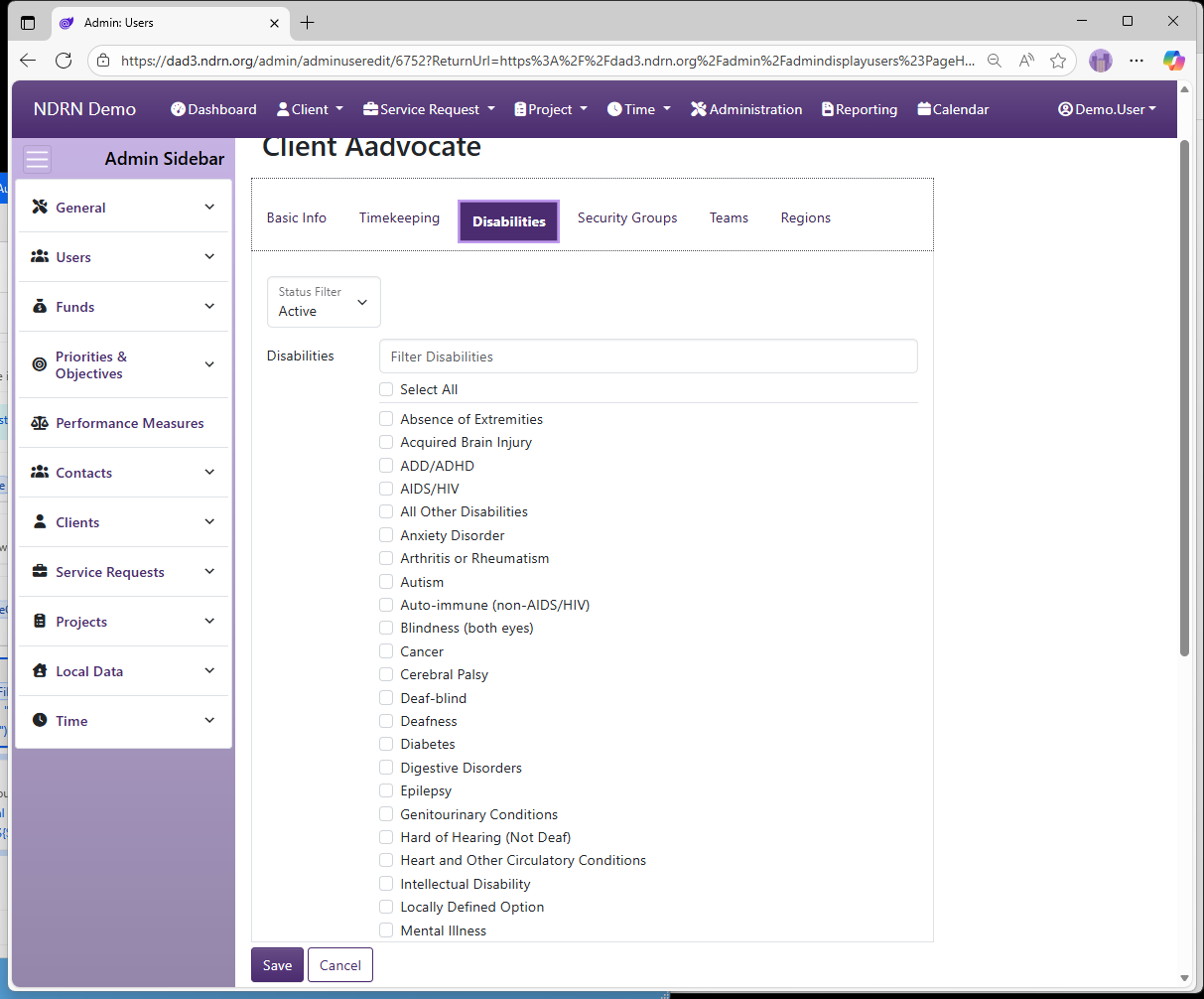Check the Select All checkbox

(x=386, y=389)
